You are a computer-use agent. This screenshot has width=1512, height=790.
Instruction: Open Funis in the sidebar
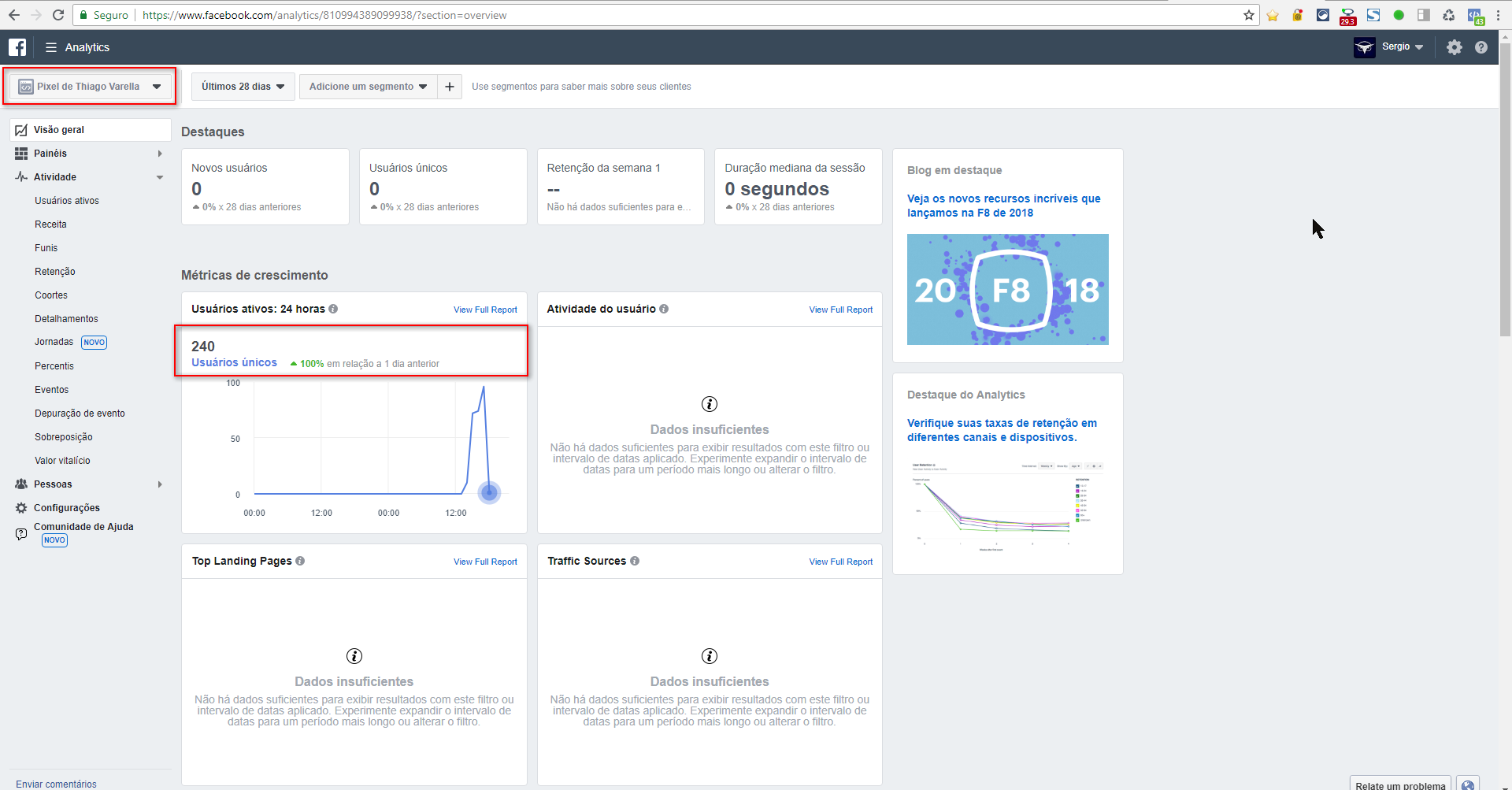(46, 248)
